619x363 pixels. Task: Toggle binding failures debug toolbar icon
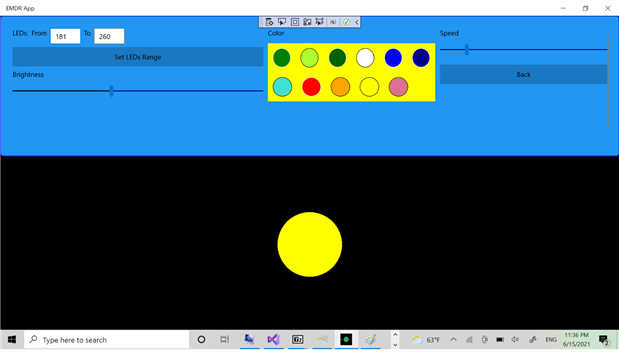pyautogui.click(x=333, y=22)
